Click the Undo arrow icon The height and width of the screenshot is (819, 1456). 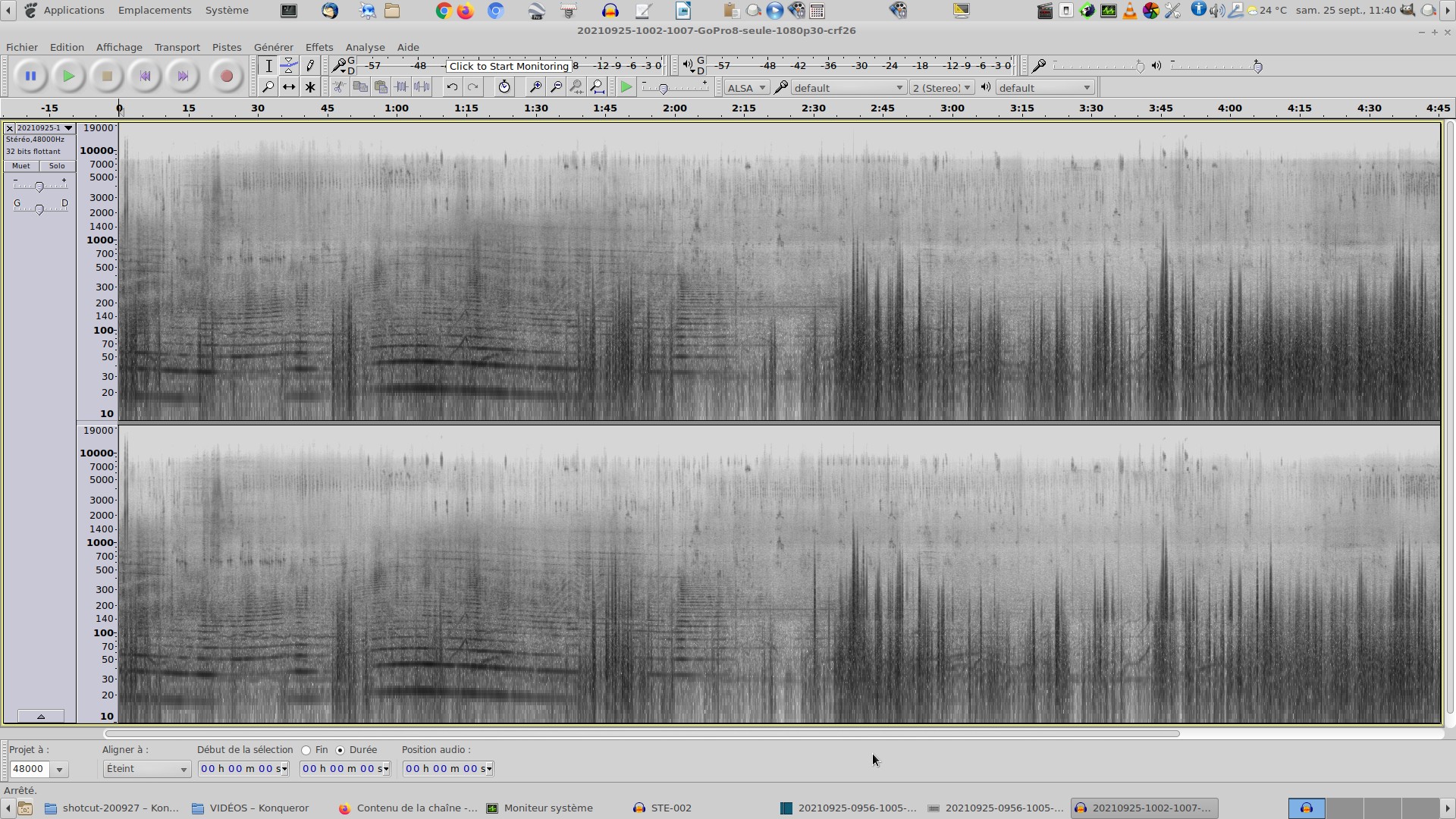(452, 87)
